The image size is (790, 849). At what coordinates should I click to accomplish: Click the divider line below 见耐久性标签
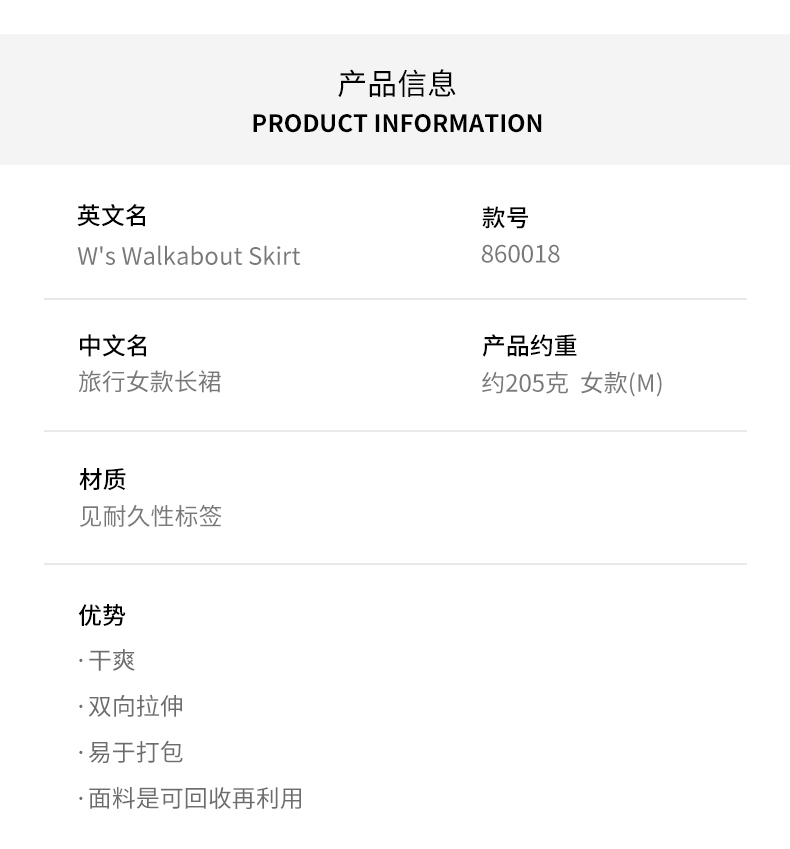(395, 564)
